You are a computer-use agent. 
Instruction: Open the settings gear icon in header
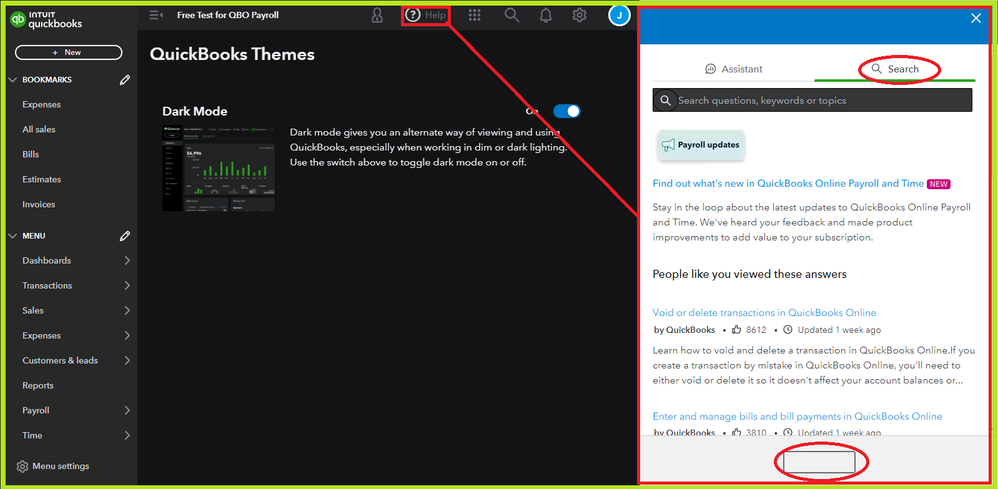579,15
